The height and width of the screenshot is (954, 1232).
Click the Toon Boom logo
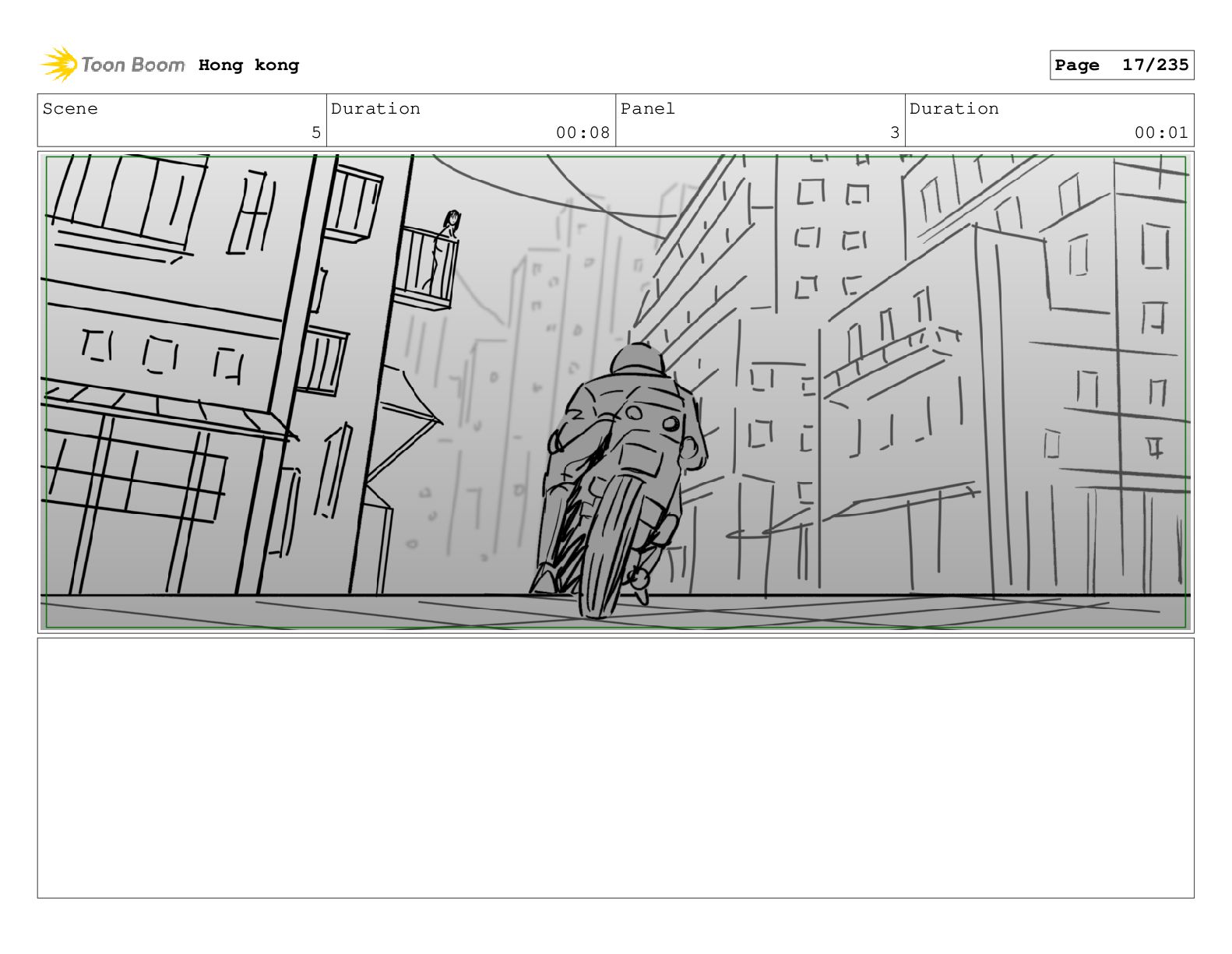pos(113,65)
